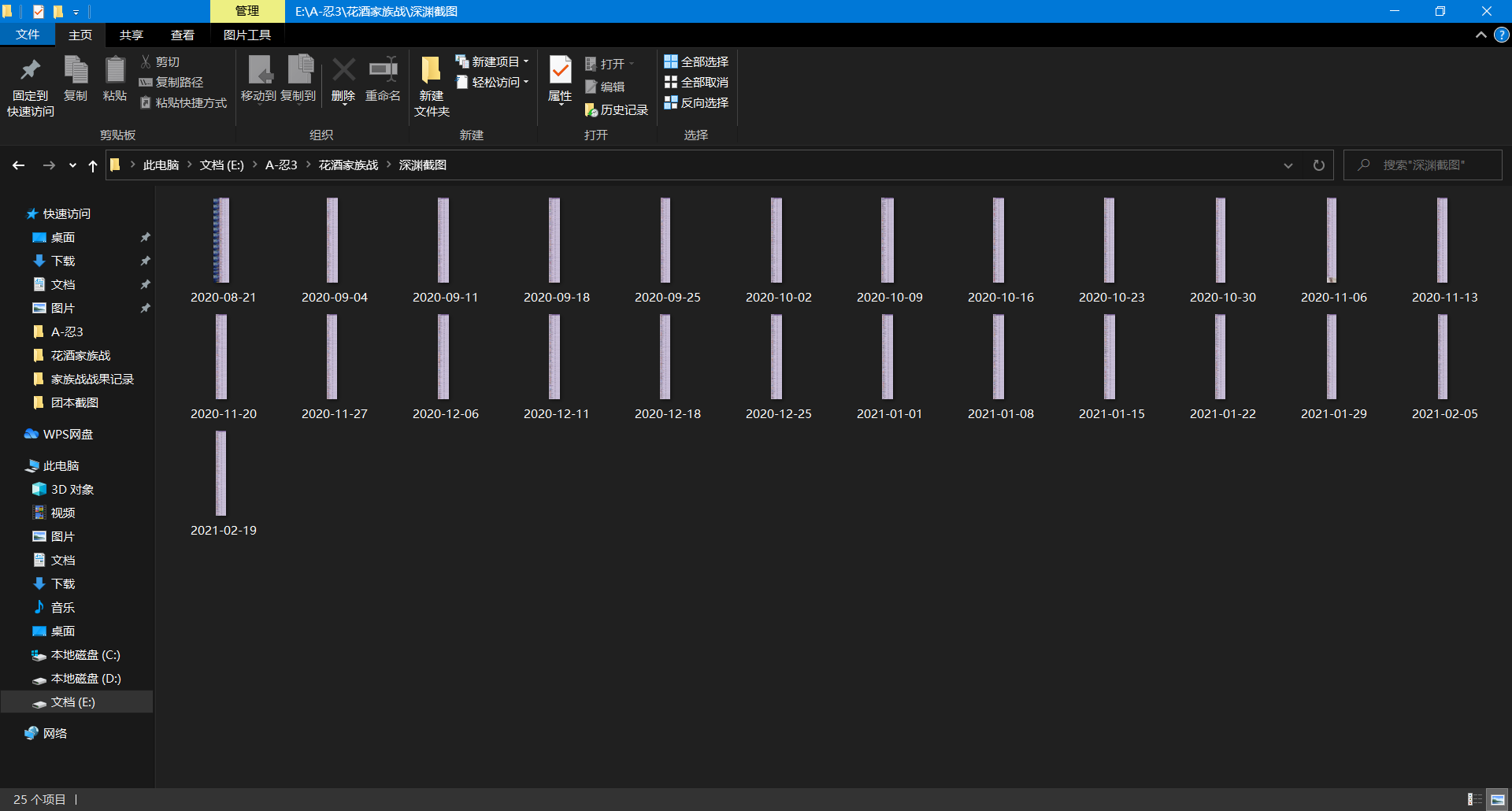The image size is (1512, 811).
Task: Open 音乐 folder in navigation pane
Action: (63, 608)
